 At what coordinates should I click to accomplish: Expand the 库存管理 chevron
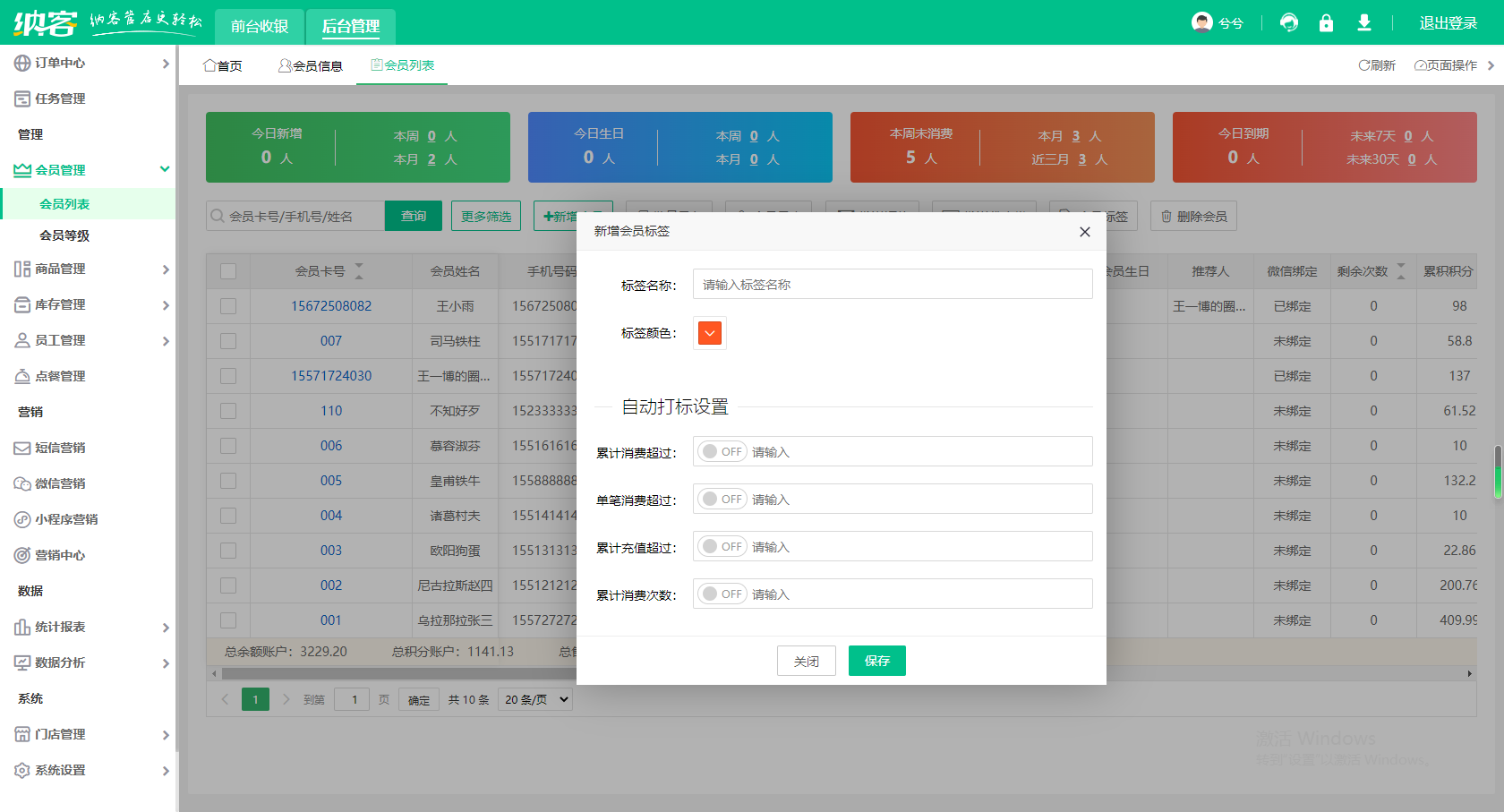click(x=166, y=305)
